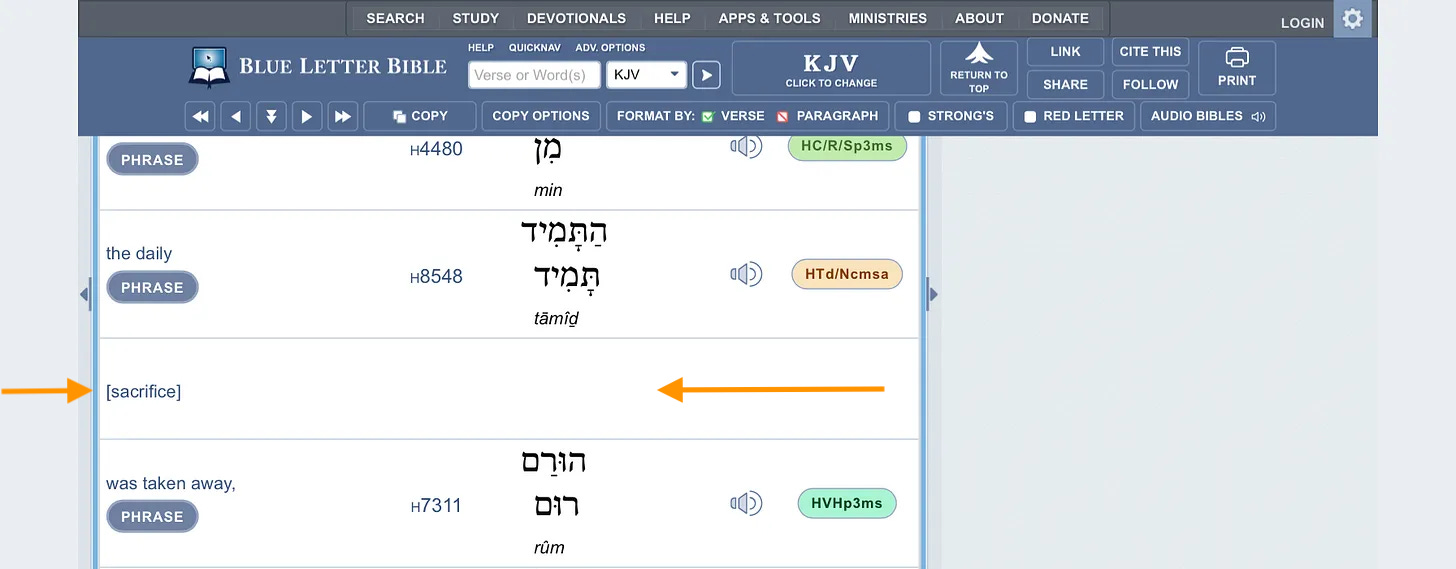Select Format by Paragraph checkbox

pyautogui.click(x=783, y=116)
